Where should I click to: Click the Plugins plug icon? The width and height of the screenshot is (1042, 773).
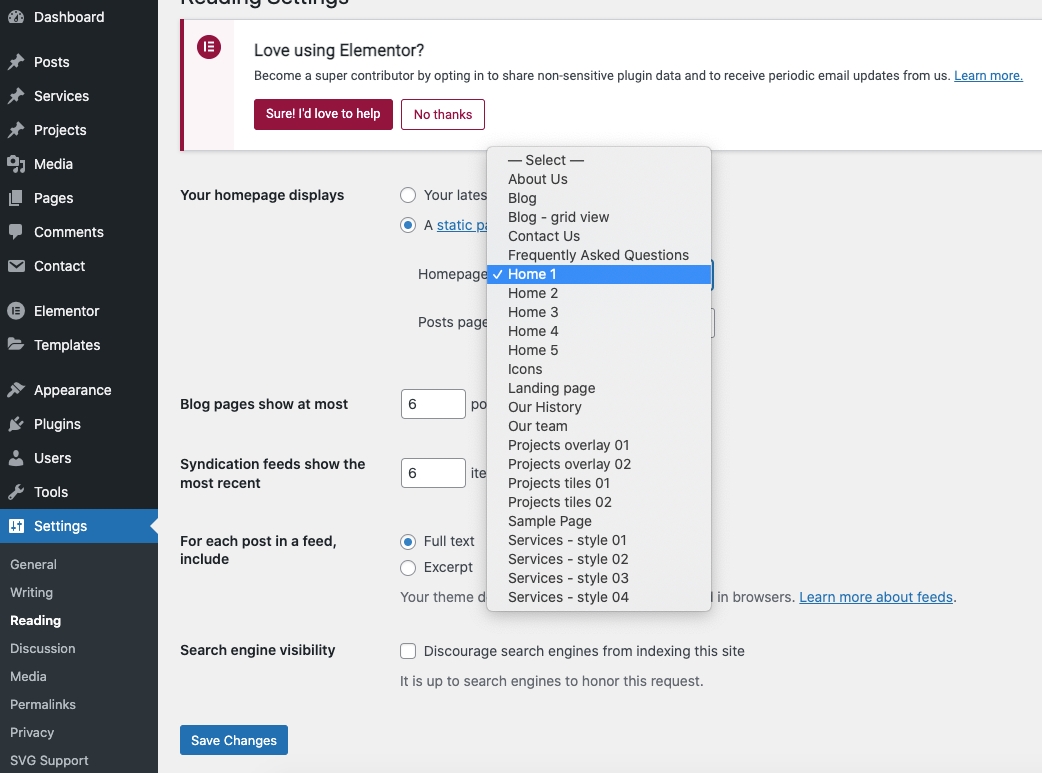[x=16, y=424]
